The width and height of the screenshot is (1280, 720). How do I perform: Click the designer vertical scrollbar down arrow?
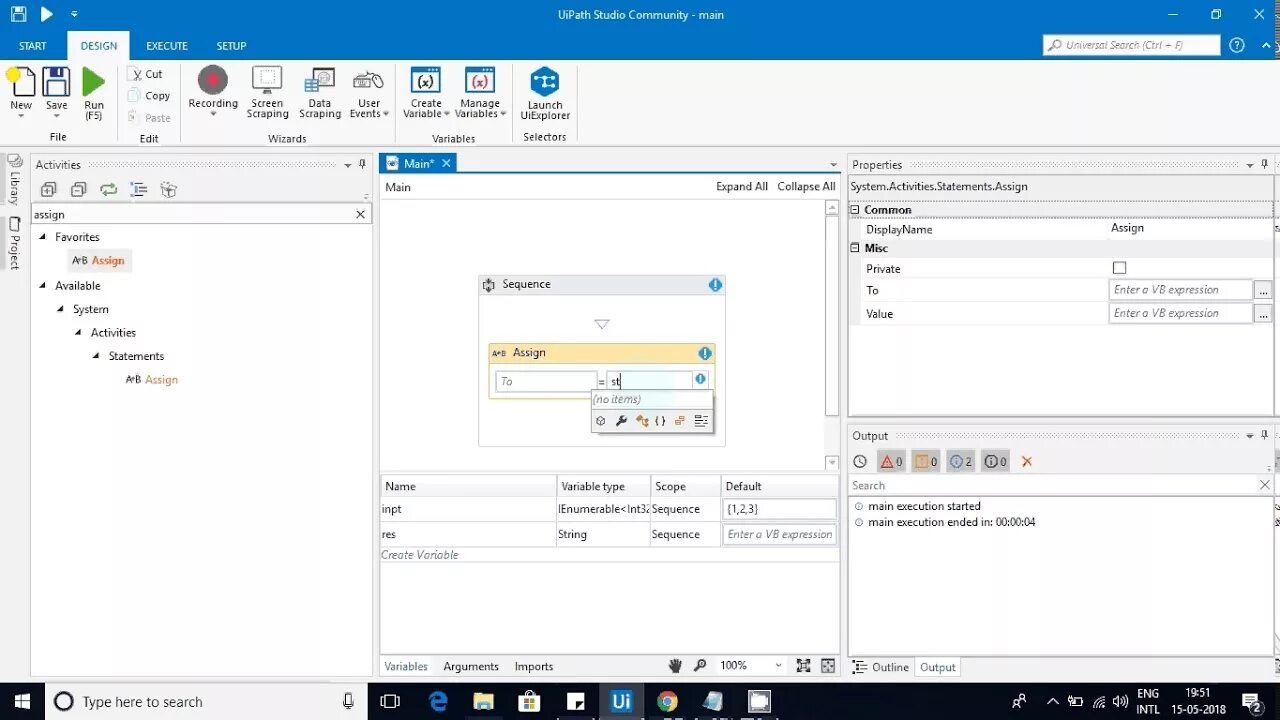pos(832,463)
